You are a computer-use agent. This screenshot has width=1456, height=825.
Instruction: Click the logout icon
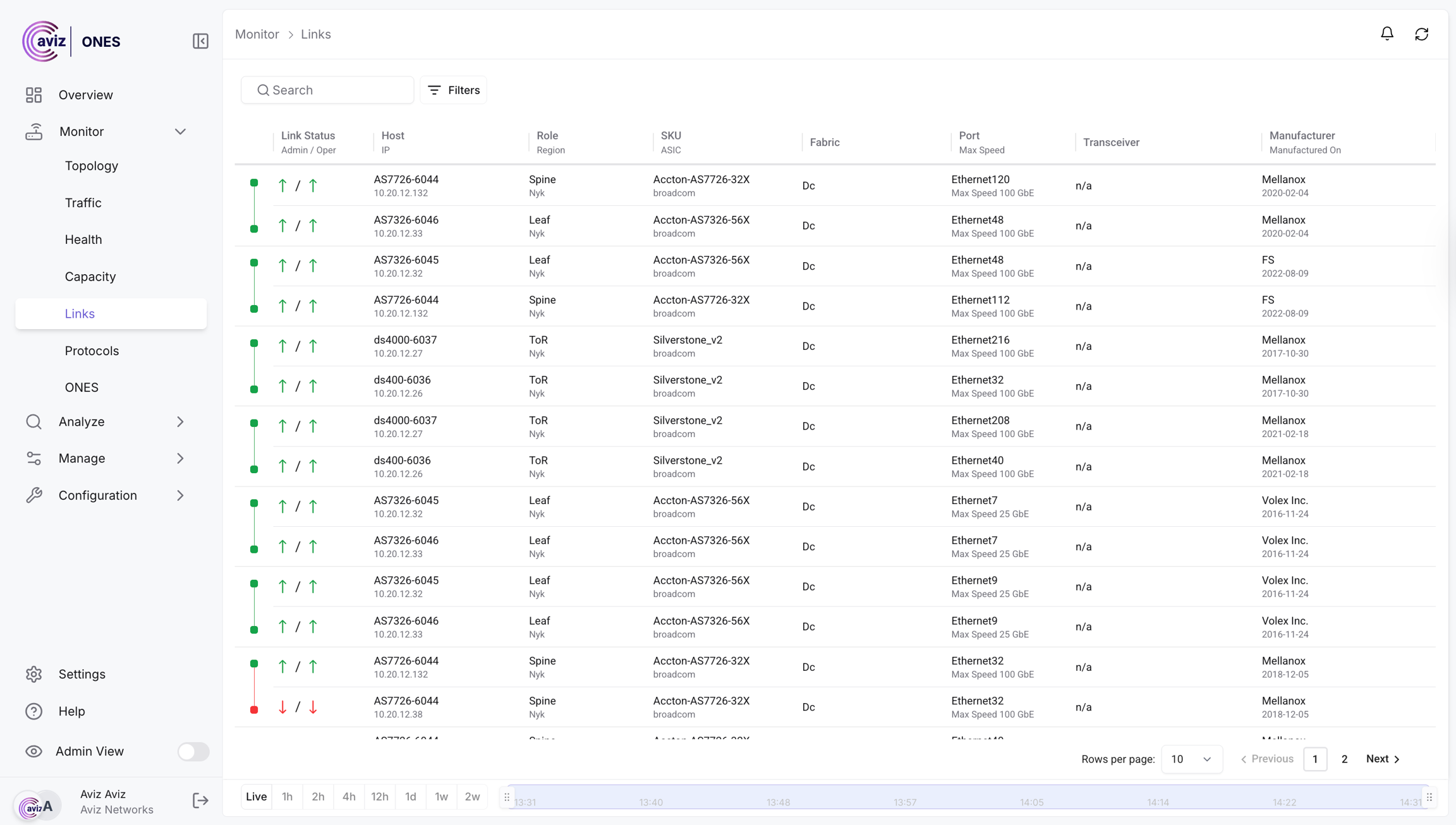click(200, 800)
